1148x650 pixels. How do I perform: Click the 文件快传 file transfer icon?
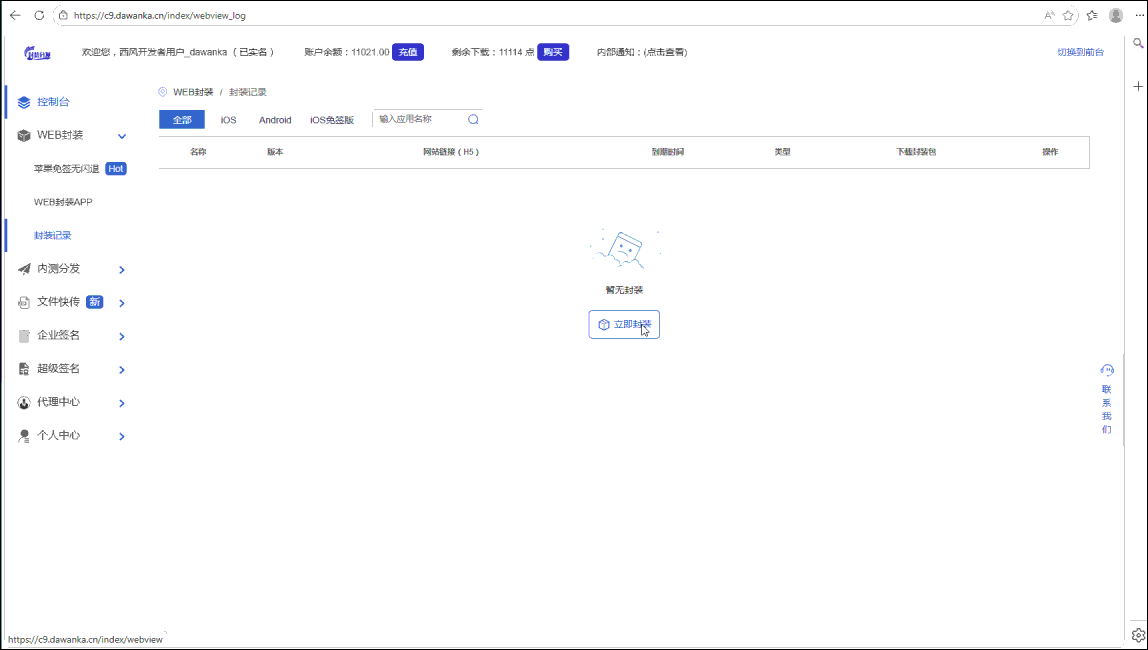(22, 301)
